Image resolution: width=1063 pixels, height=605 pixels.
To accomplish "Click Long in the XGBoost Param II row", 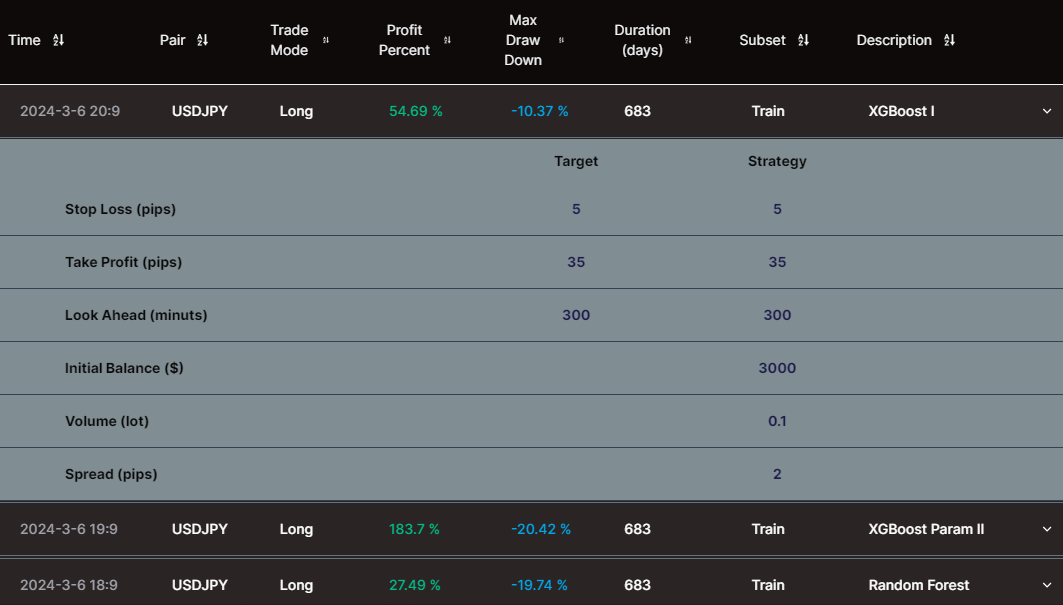I will [x=296, y=529].
